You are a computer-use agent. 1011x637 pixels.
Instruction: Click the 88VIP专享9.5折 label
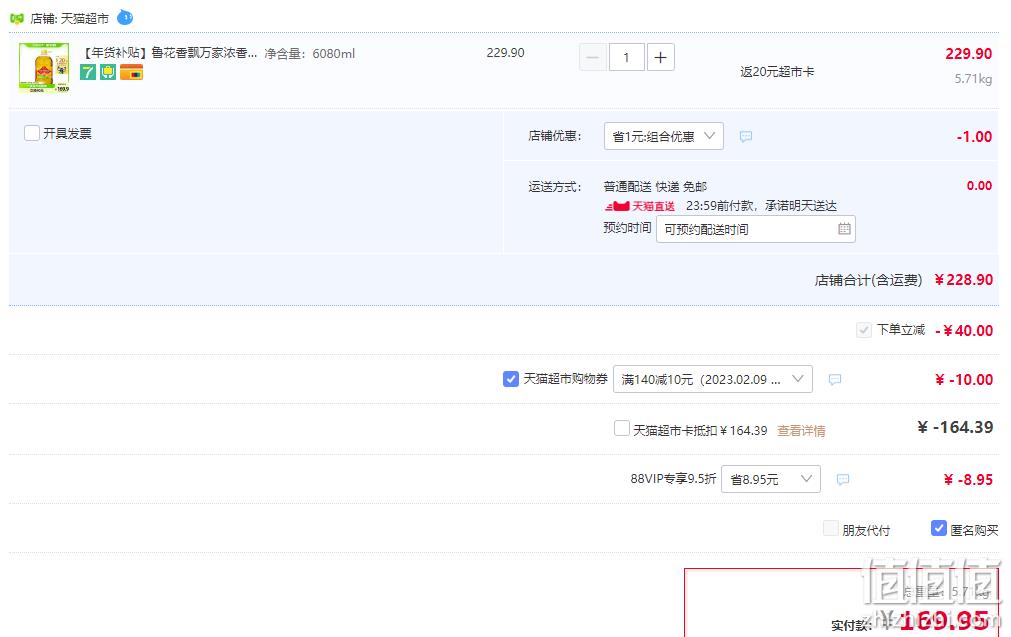673,479
